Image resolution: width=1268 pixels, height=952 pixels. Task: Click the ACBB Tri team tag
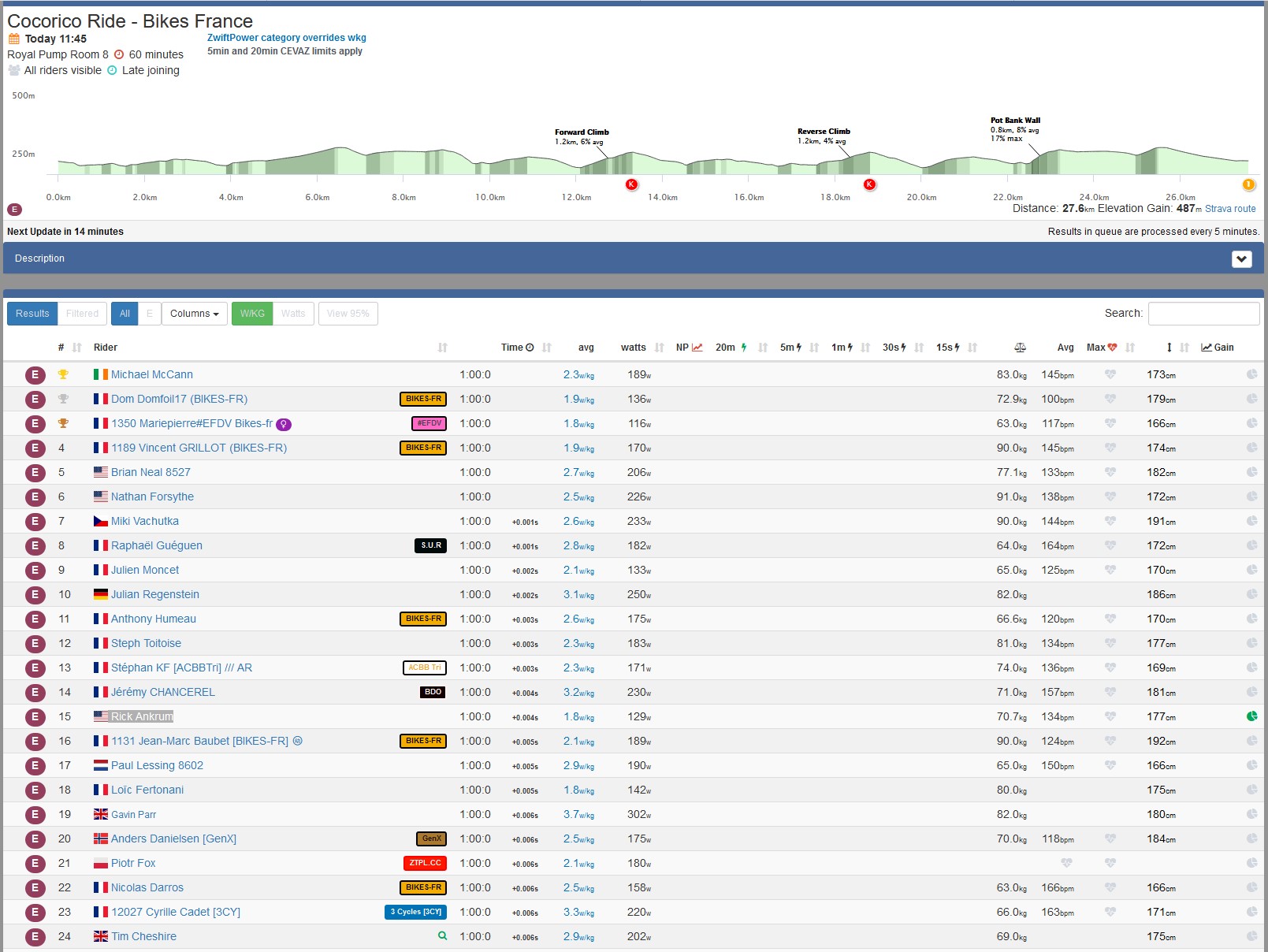[x=425, y=668]
